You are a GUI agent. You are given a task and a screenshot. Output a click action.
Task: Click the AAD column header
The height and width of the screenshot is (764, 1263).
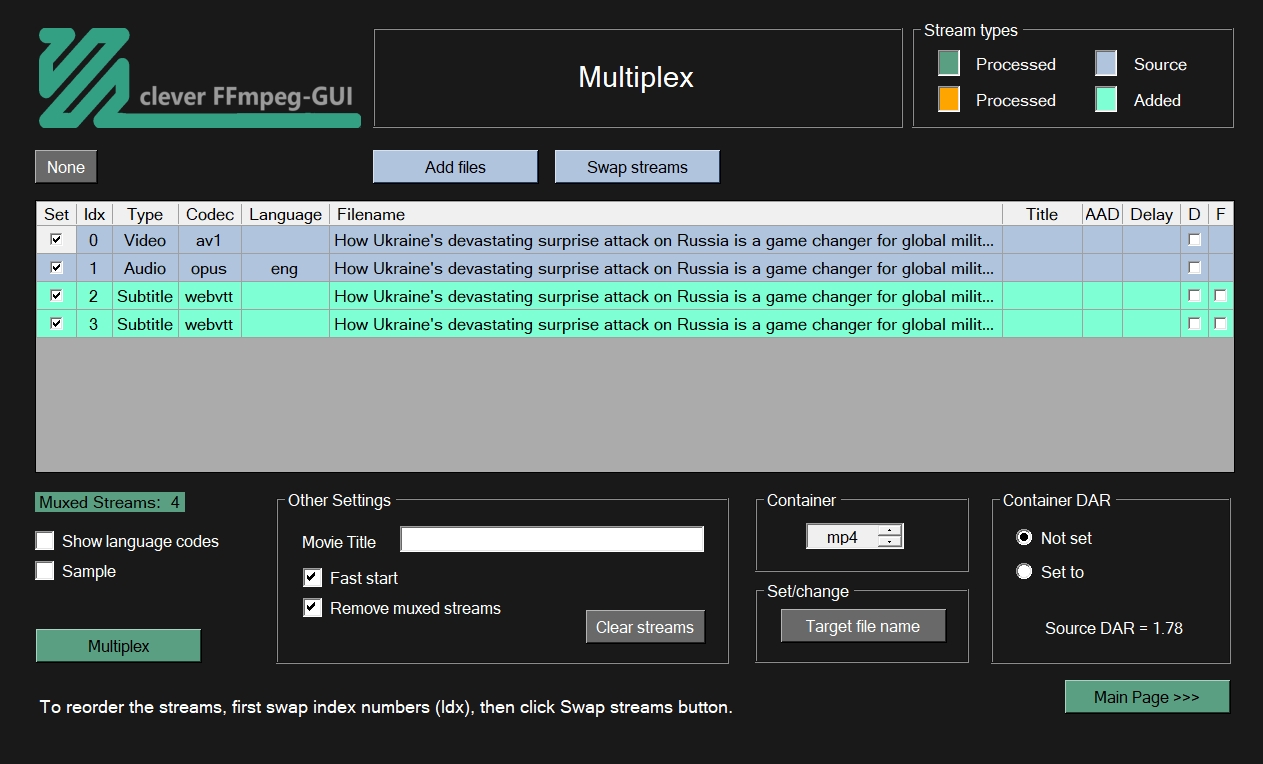[1102, 214]
